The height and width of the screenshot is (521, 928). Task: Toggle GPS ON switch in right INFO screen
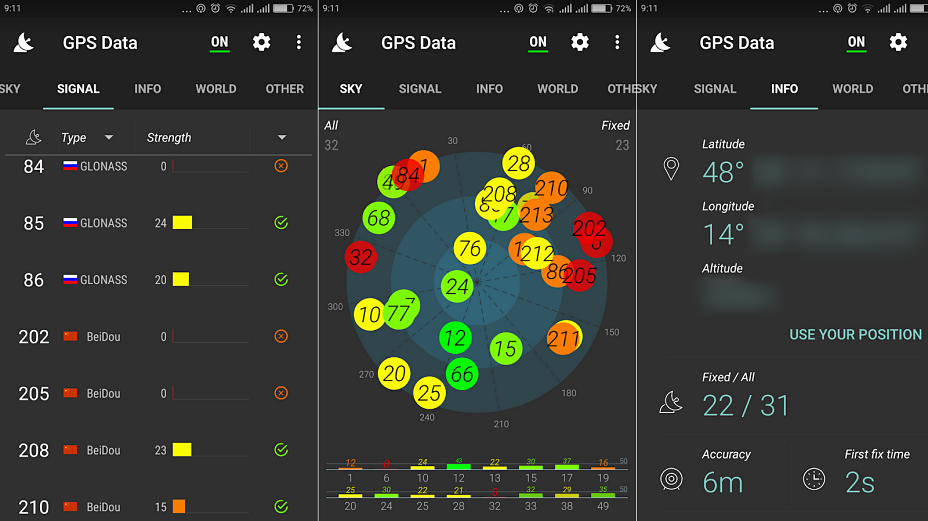[x=856, y=43]
